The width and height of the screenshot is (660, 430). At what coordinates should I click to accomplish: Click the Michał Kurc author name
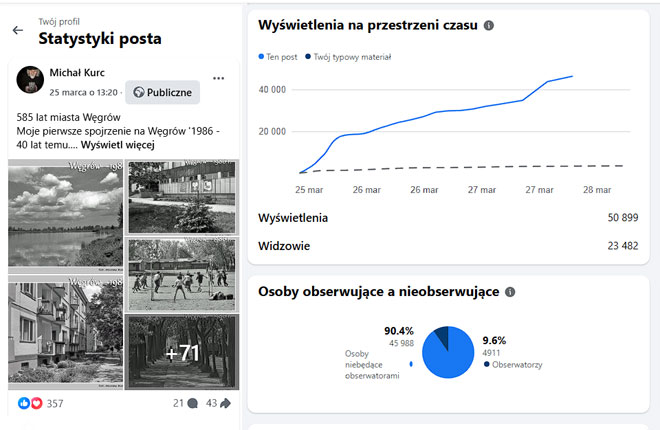coord(77,73)
